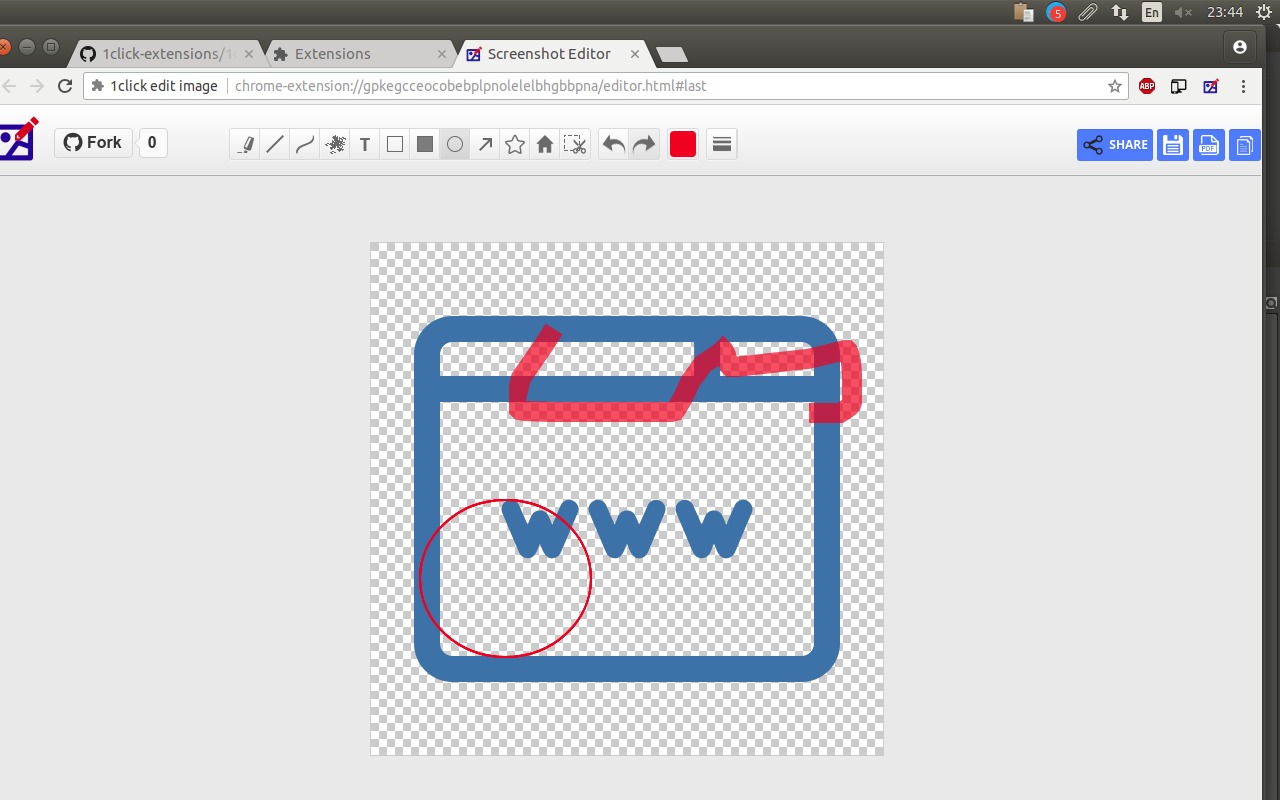This screenshot has width=1280, height=800.
Task: Open the red color swatch picker
Action: point(683,144)
